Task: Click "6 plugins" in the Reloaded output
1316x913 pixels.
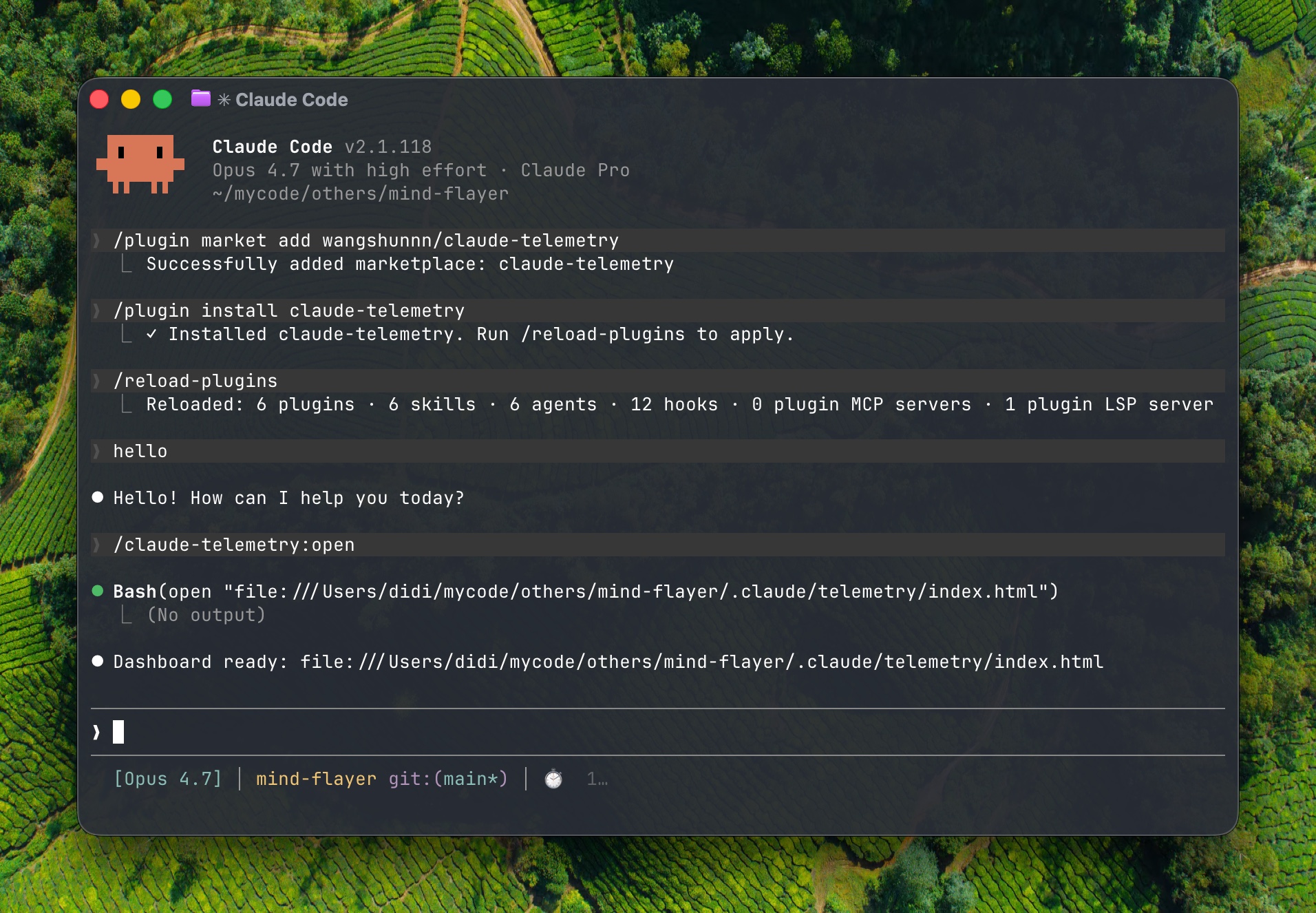Action: [306, 404]
